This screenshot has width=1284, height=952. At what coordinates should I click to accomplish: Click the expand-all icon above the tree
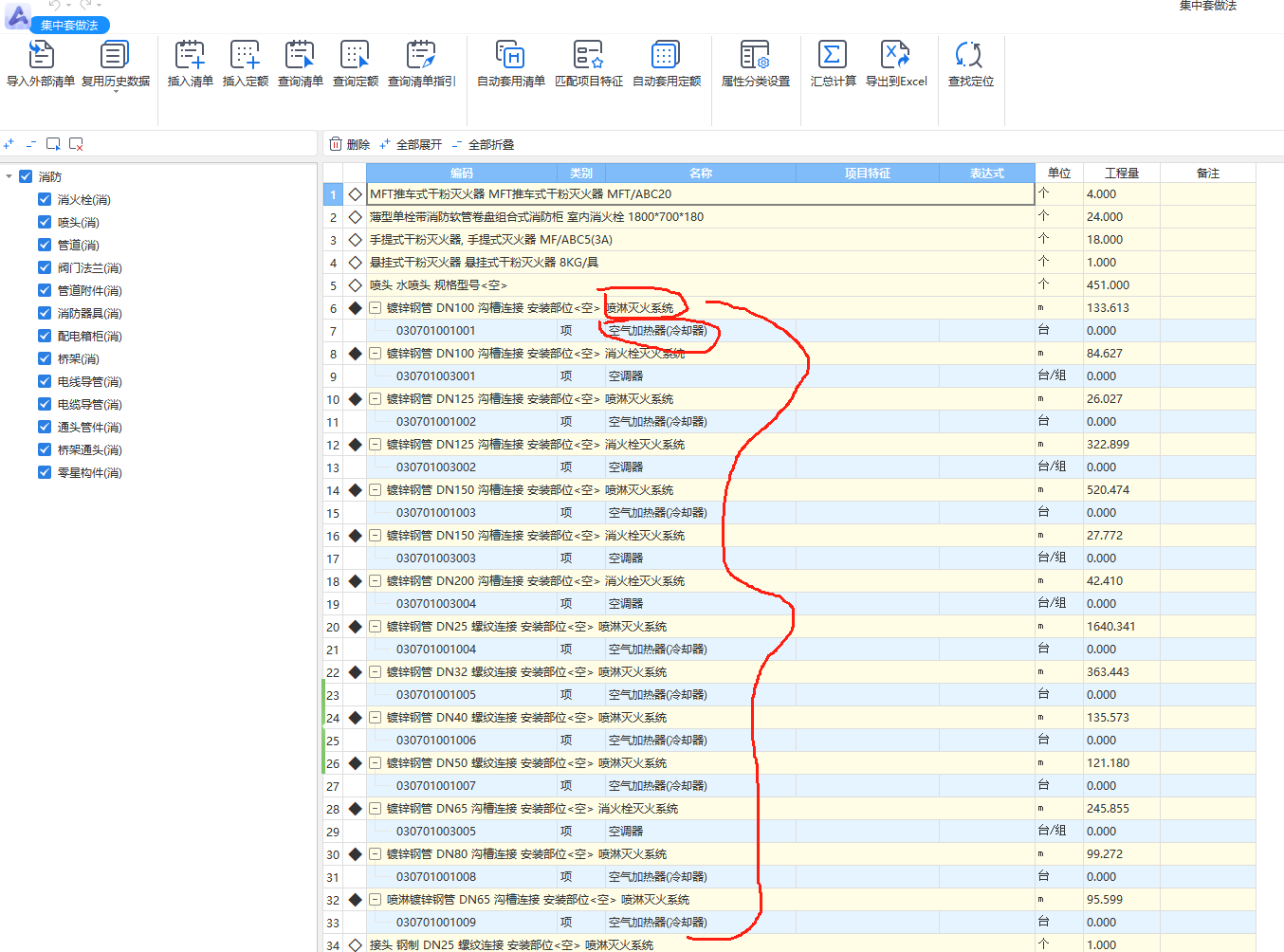pyautogui.click(x=9, y=144)
